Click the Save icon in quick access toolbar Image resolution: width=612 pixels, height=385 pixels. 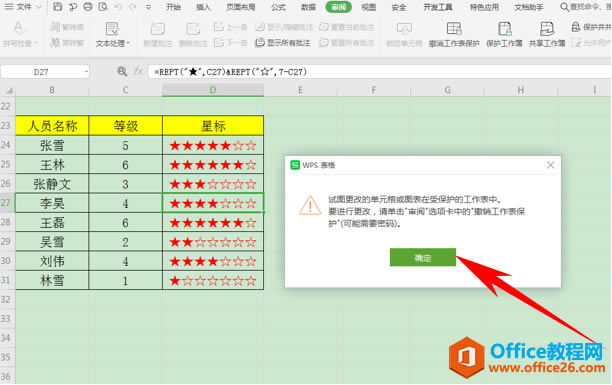pyautogui.click(x=57, y=7)
